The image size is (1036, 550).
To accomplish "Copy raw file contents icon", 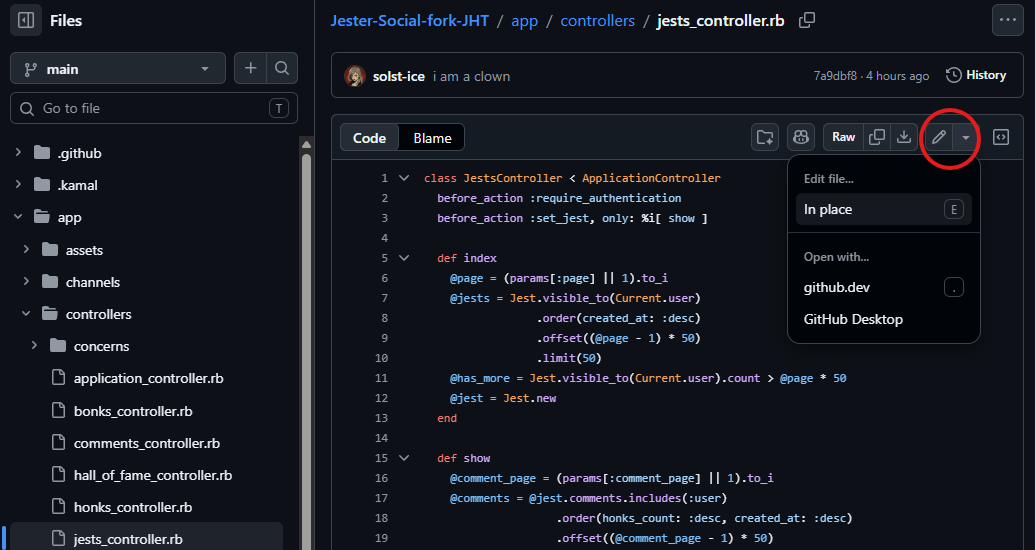I will 877,137.
